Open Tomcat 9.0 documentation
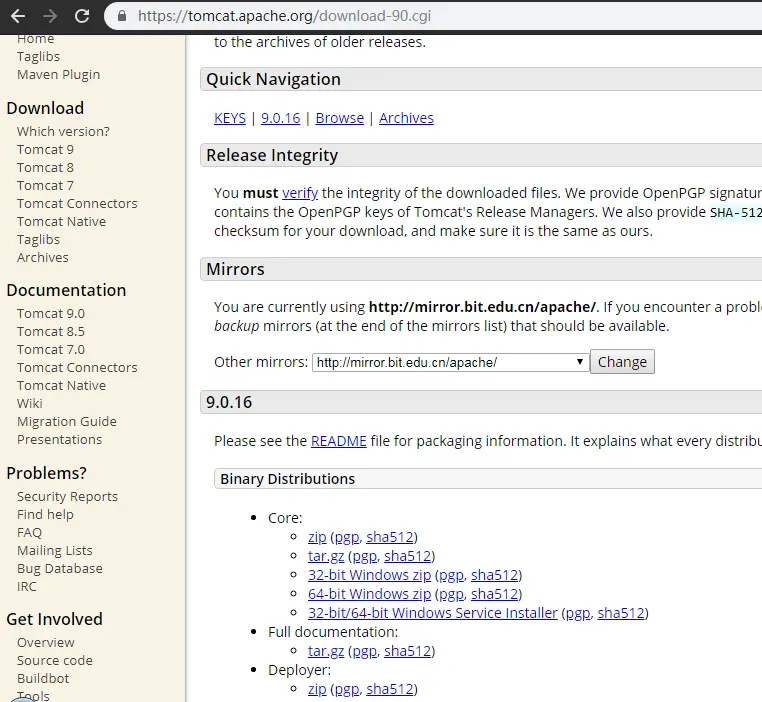Viewport: 762px width, 702px height. pyautogui.click(x=51, y=314)
